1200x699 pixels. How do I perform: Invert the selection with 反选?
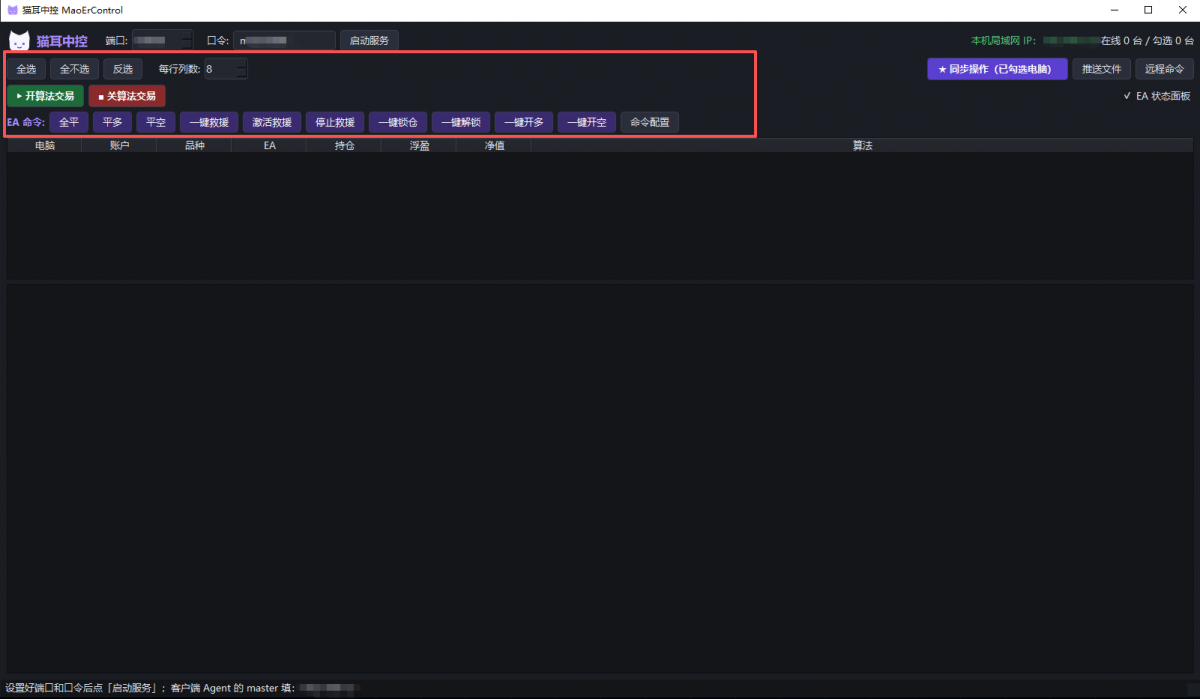[123, 69]
